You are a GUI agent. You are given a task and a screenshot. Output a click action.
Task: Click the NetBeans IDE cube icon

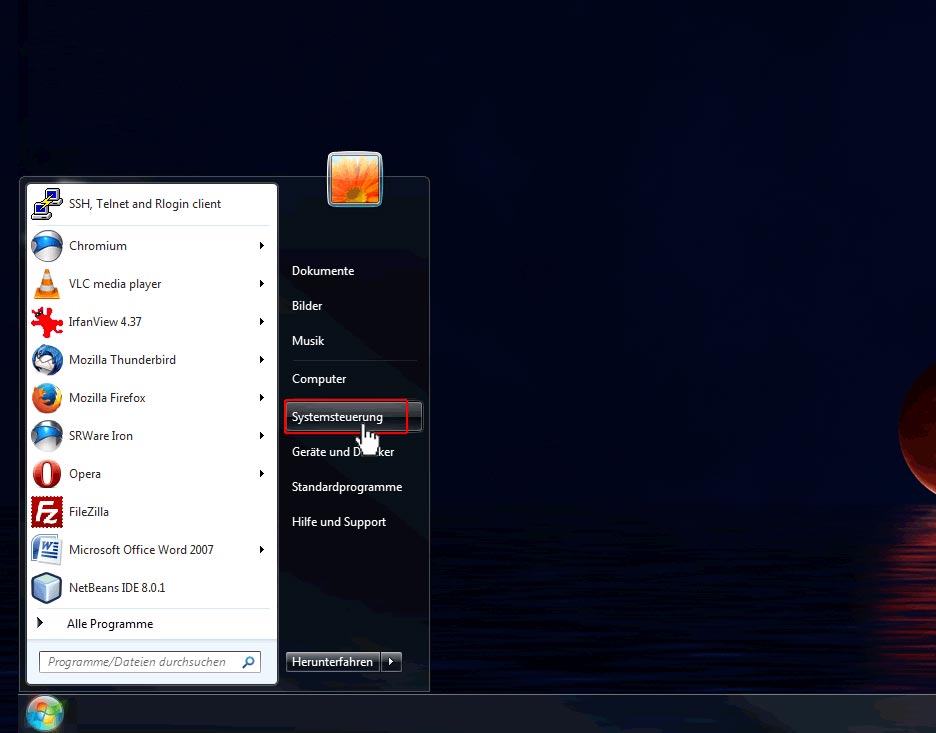click(47, 588)
